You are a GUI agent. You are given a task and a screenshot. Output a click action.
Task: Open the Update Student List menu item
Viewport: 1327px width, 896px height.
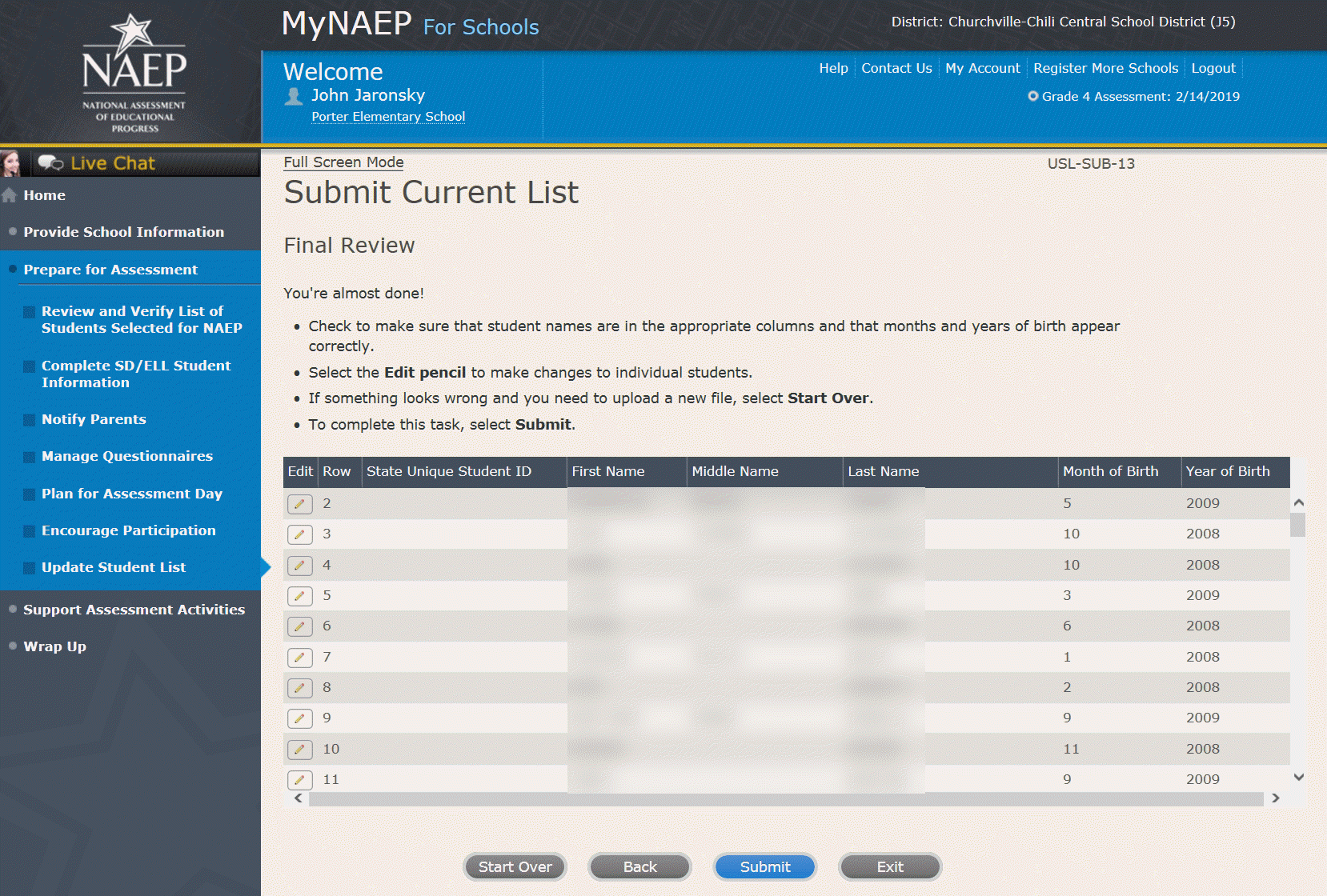pos(114,567)
